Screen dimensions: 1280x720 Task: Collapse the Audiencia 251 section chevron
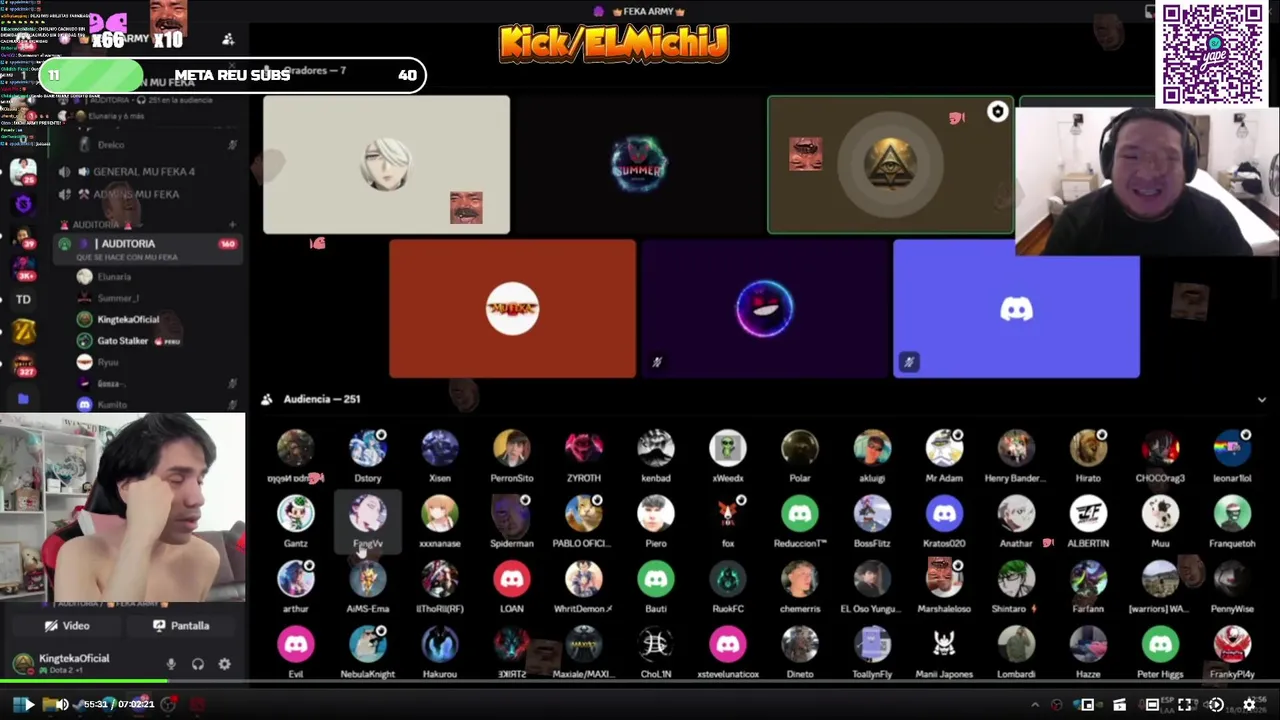[1261, 399]
